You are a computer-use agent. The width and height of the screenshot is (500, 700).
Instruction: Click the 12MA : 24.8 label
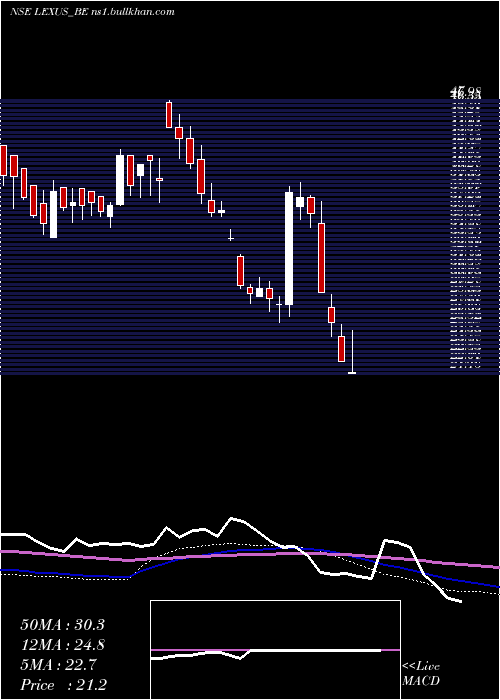tap(63, 645)
